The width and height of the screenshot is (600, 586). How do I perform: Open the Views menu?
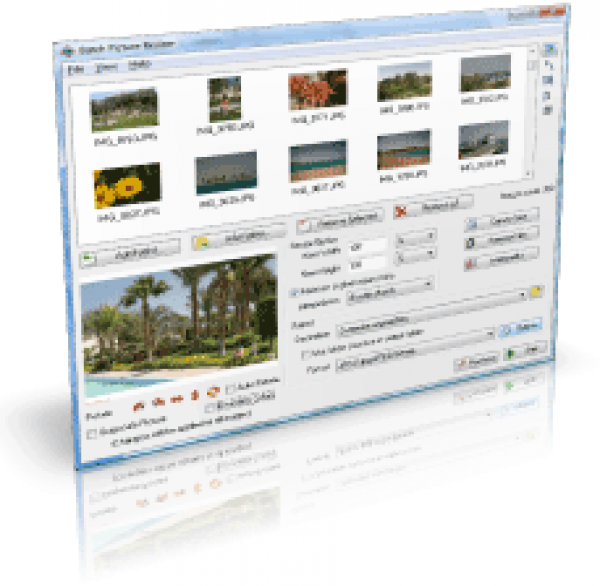[x=106, y=67]
